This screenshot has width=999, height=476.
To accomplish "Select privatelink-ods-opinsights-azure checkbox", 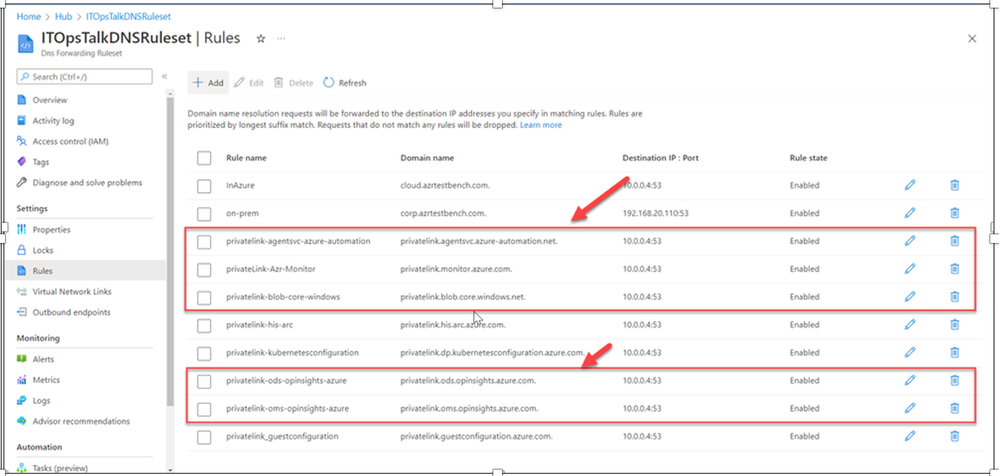I will click(x=204, y=382).
